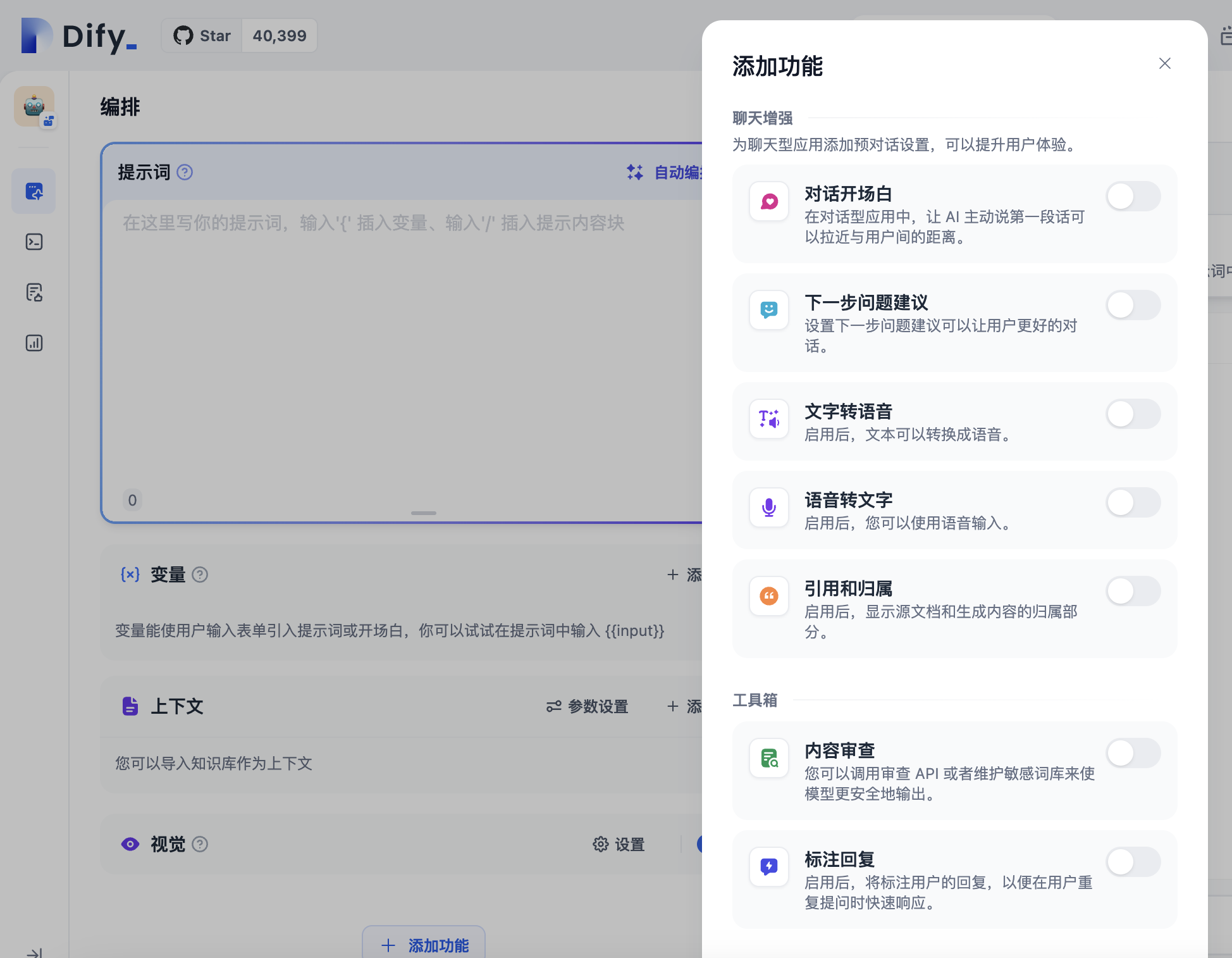Enable the 文字转语音 toggle
Screen dimensions: 1232x958
(1133, 414)
